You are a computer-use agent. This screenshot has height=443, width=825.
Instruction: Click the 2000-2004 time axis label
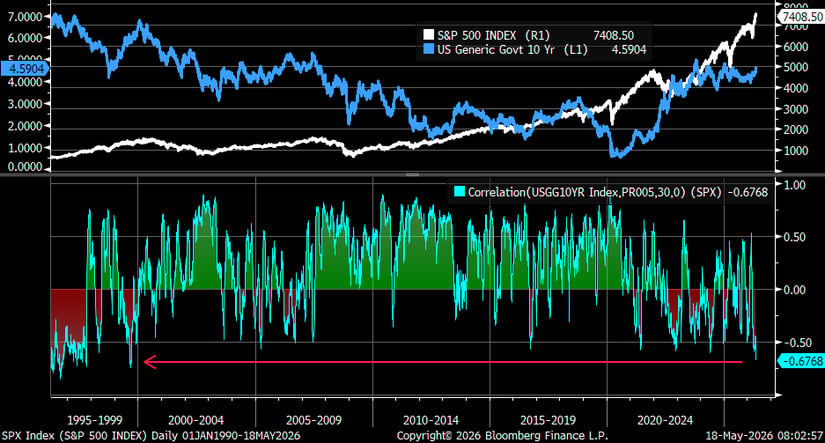point(196,420)
